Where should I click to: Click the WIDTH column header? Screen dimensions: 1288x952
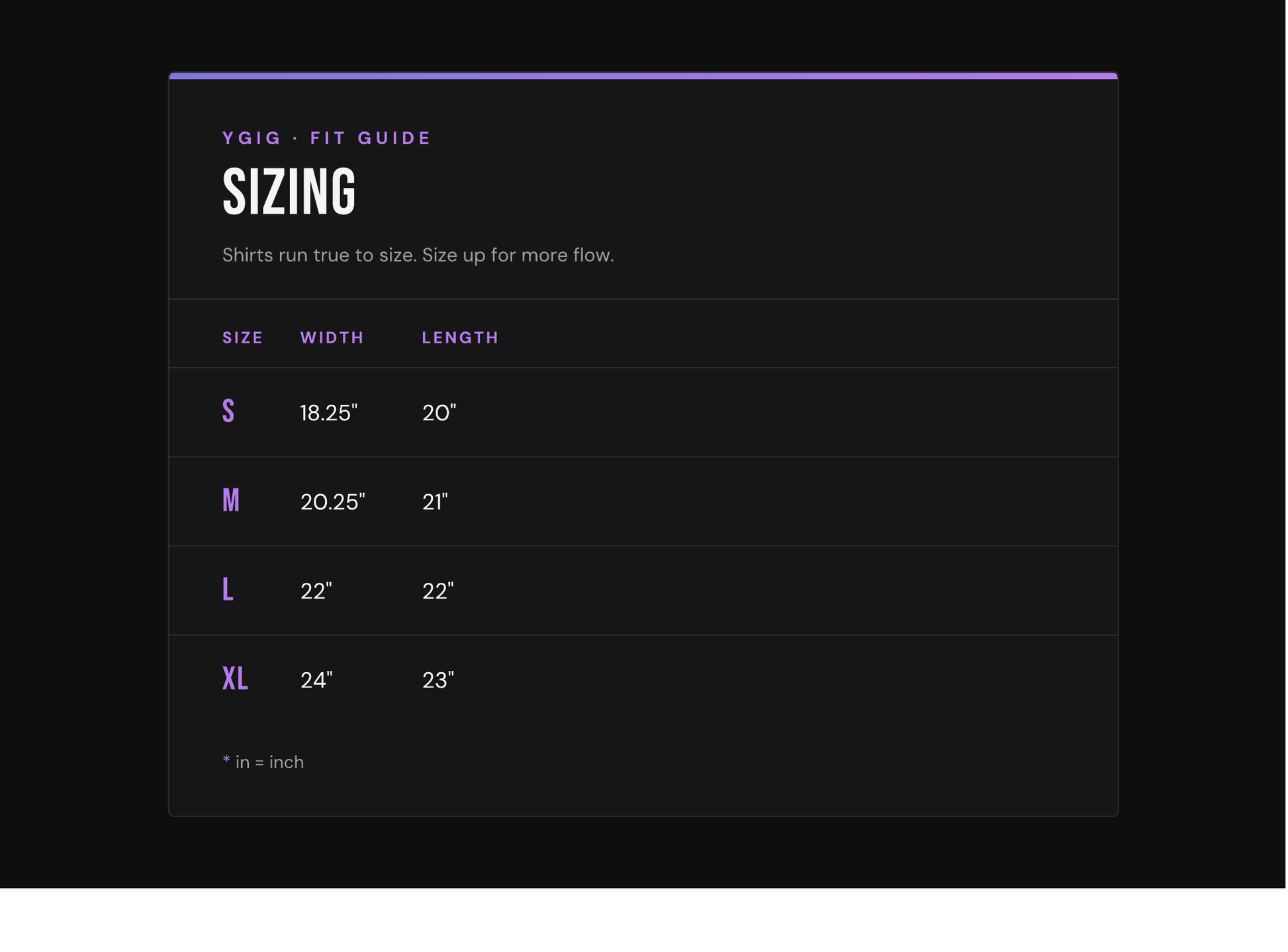[332, 338]
